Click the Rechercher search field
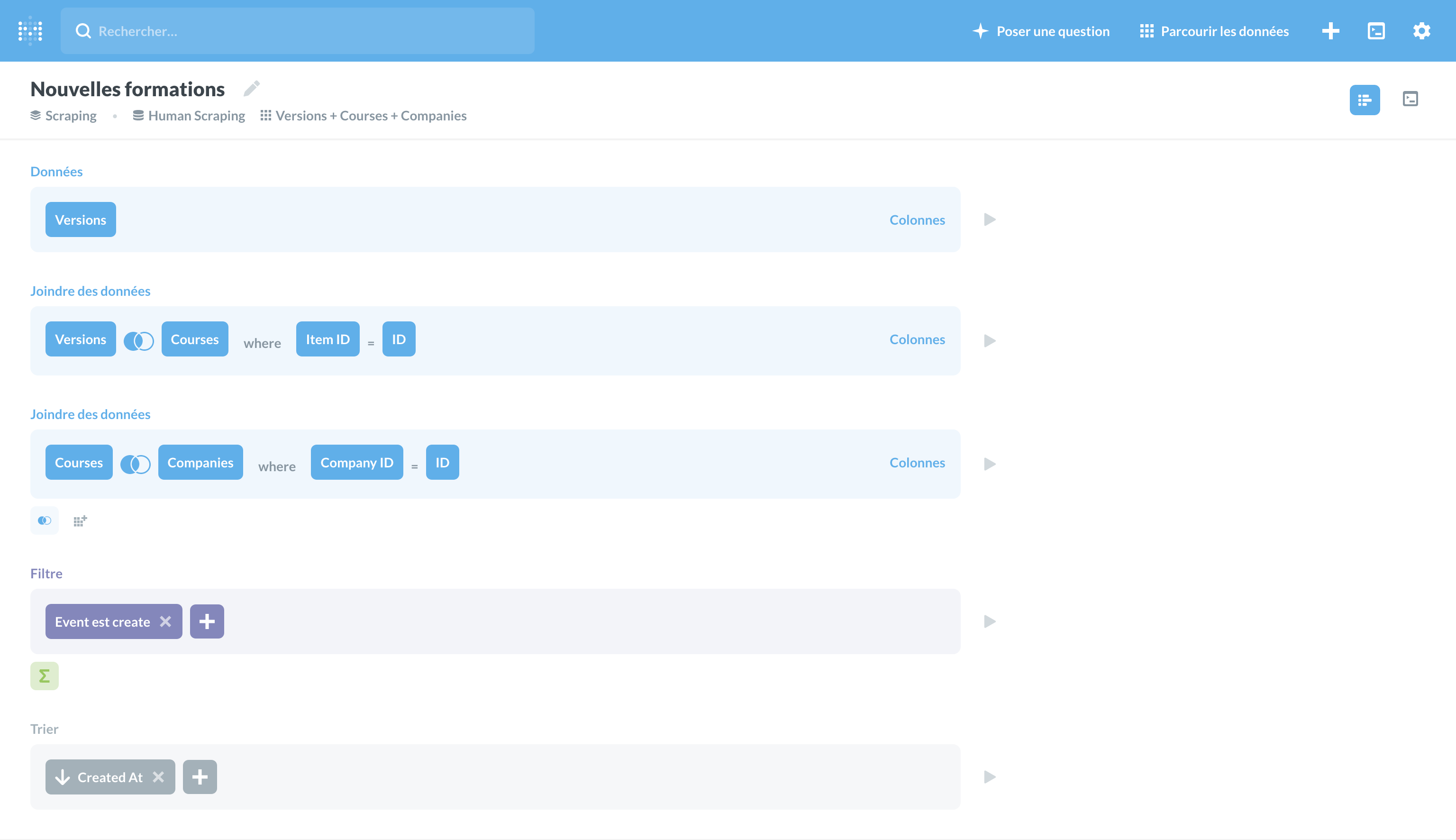Image resolution: width=1456 pixels, height=840 pixels. [298, 31]
